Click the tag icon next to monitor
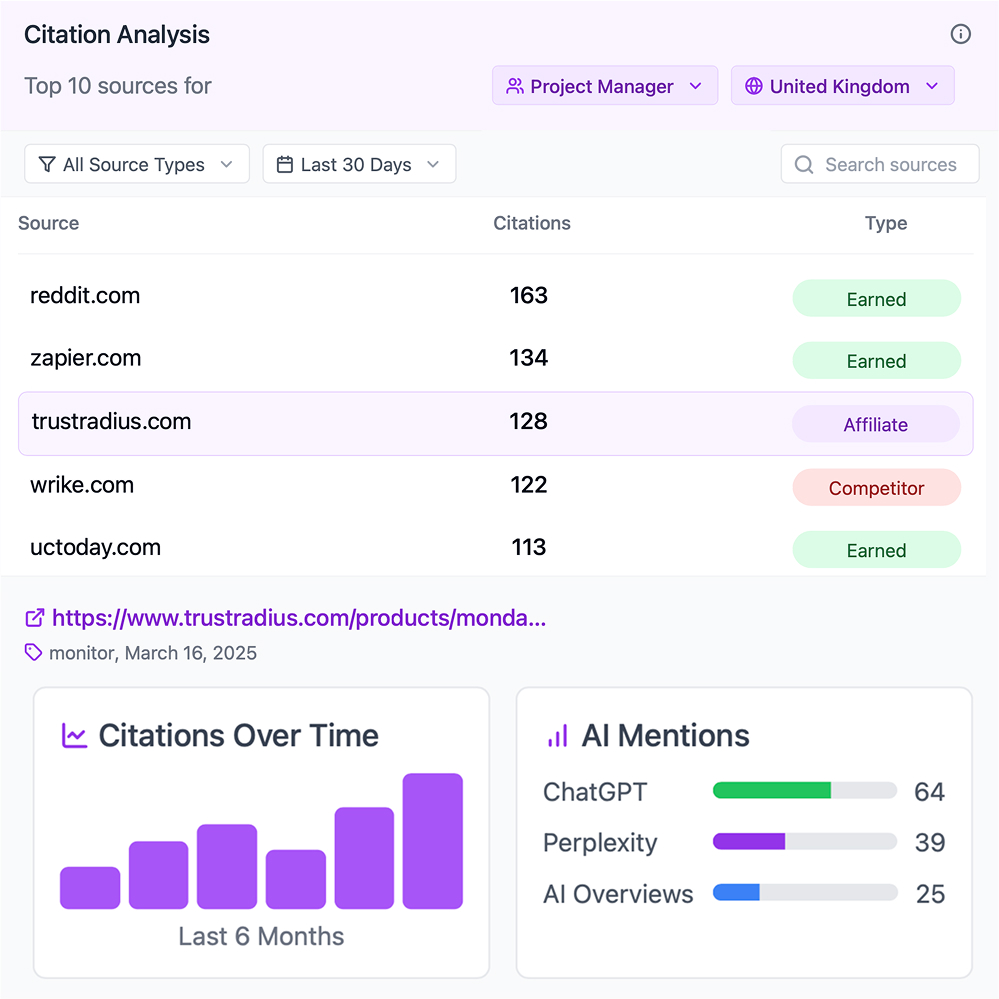The image size is (999, 999). [x=34, y=653]
